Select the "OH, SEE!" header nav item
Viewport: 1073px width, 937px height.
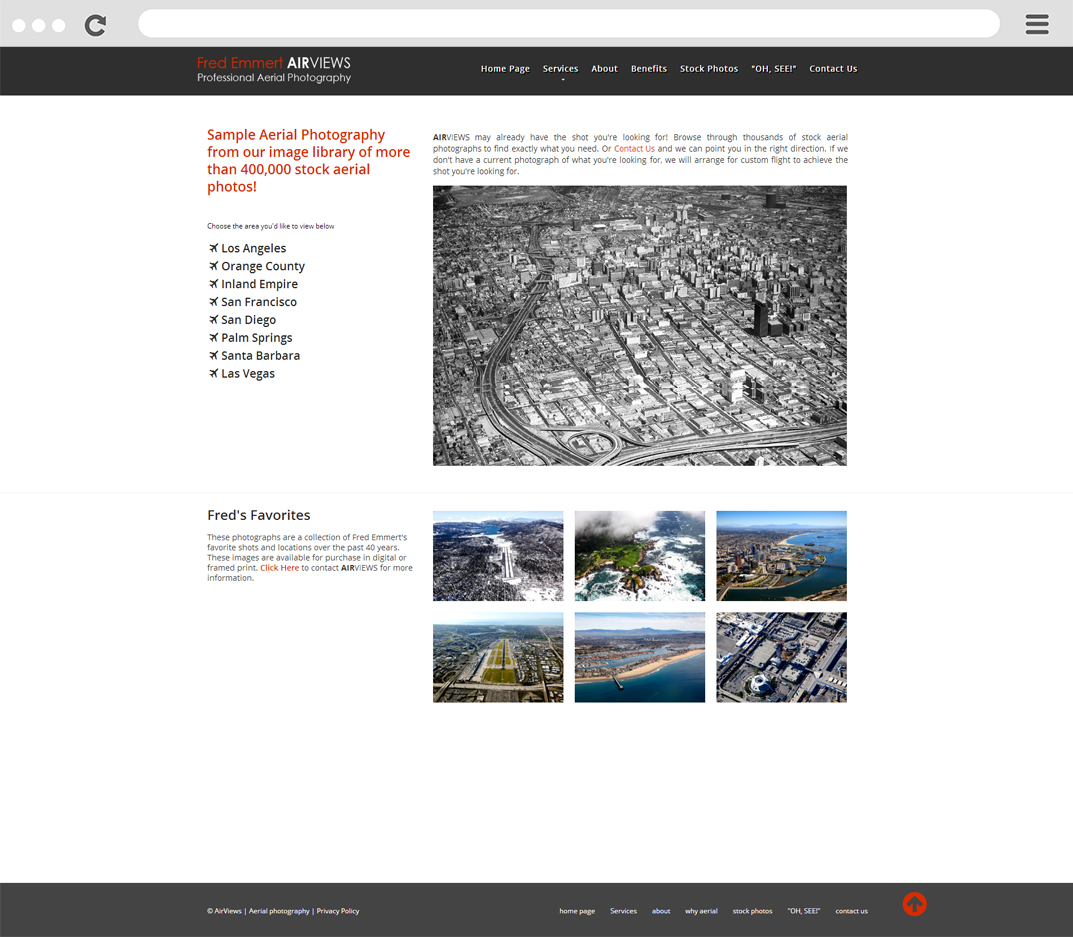click(x=773, y=69)
